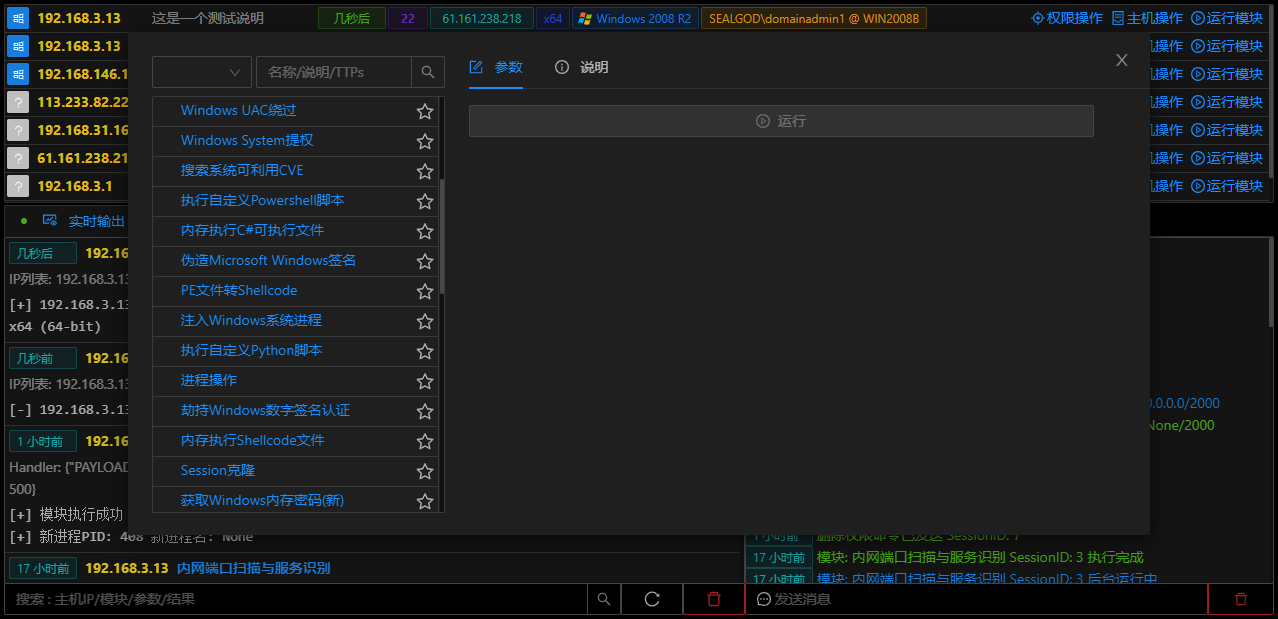Focus the 发送消息 input field
Screen dimensions: 1278x619
point(977,599)
